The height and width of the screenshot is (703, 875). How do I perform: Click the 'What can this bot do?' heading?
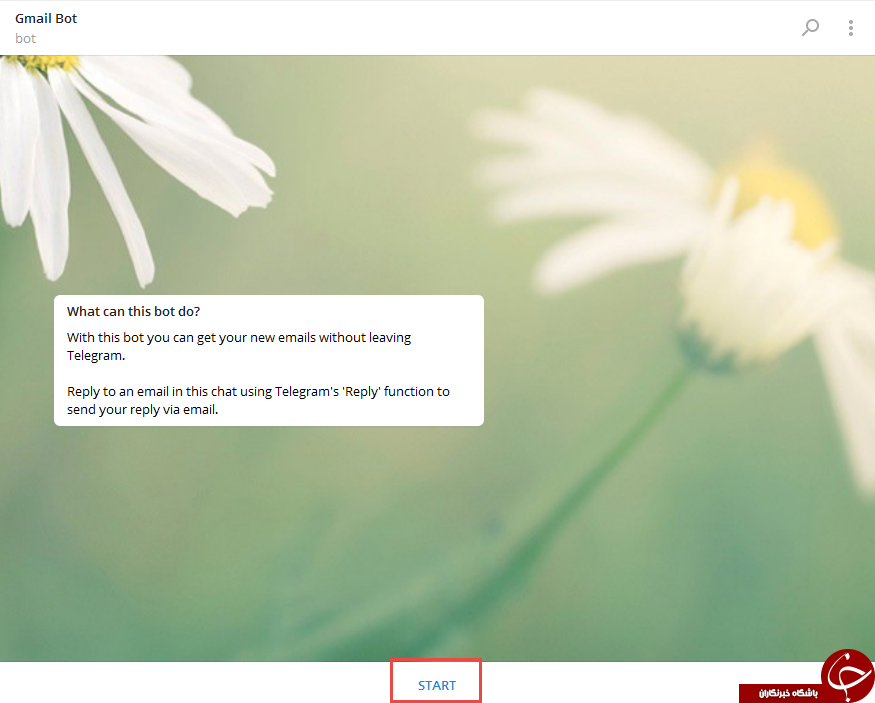(133, 311)
